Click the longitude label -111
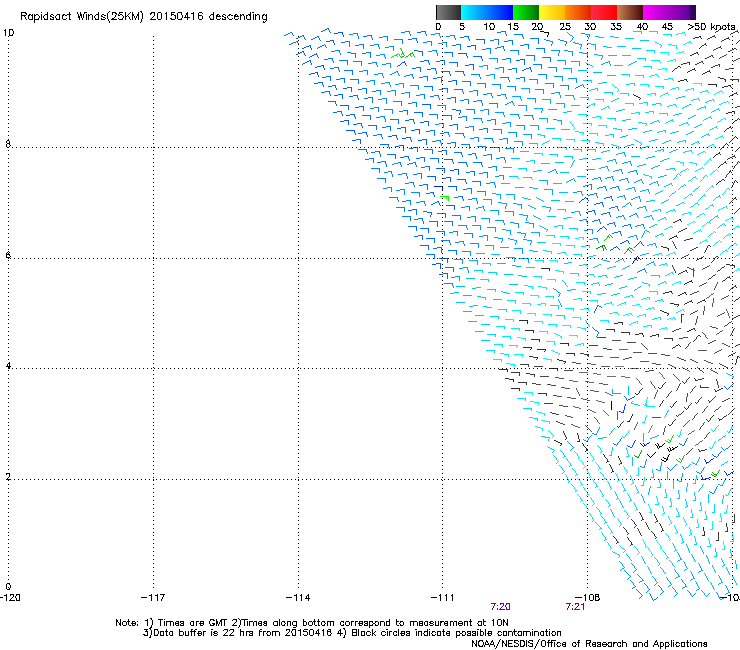This screenshot has width=740, height=650. click(x=443, y=598)
